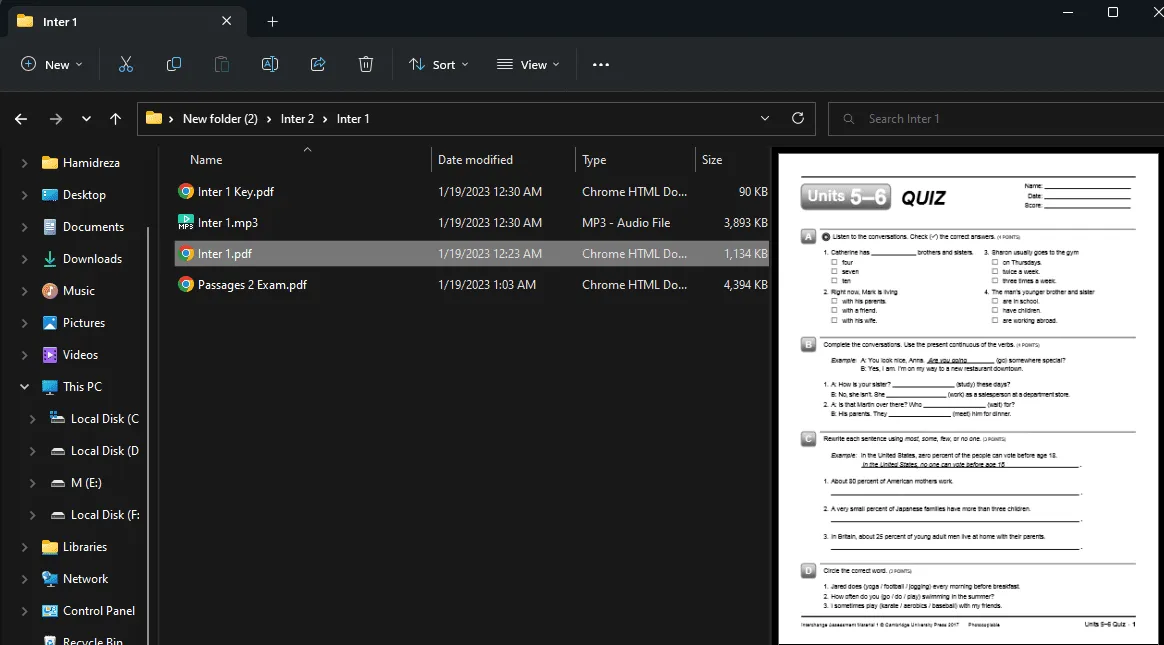Open a new File Explorer tab
The image size is (1164, 645).
273,21
